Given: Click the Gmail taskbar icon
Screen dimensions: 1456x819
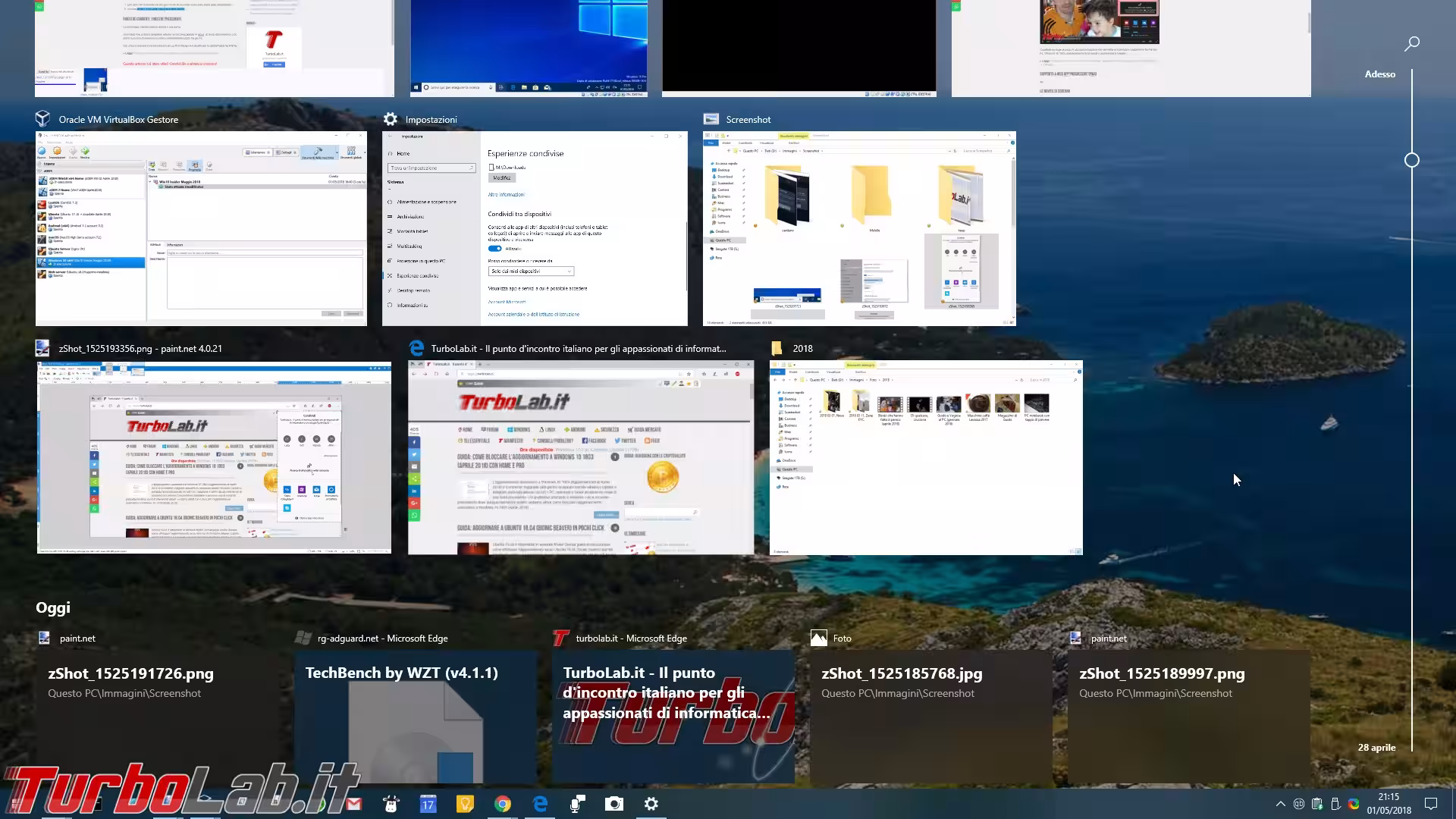Looking at the screenshot, I should point(353,804).
